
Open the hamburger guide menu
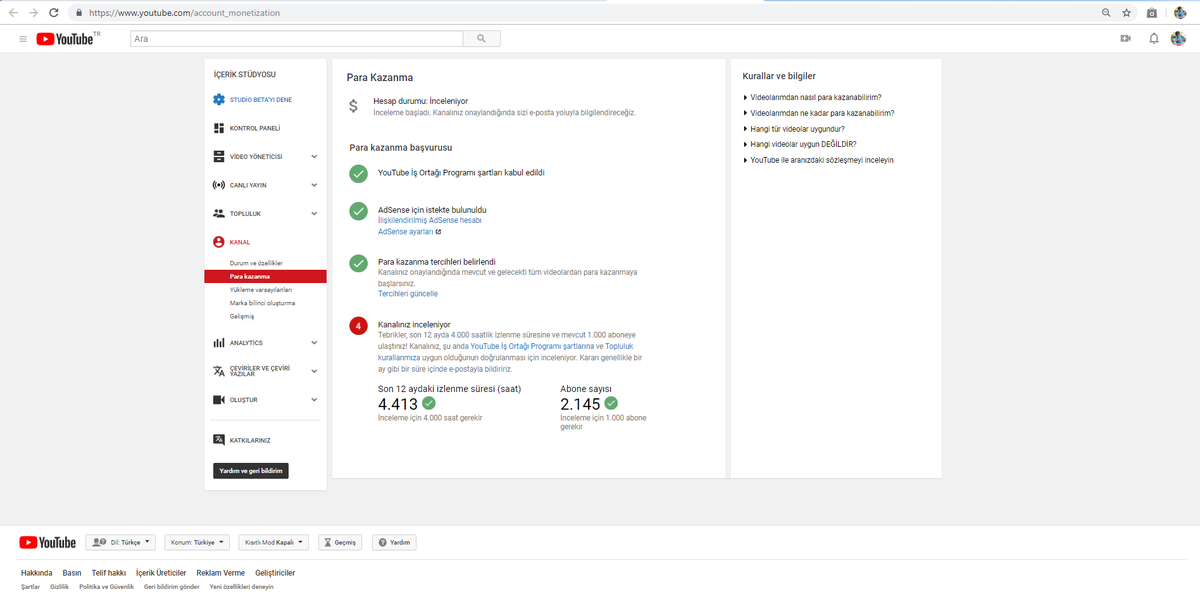(x=23, y=38)
